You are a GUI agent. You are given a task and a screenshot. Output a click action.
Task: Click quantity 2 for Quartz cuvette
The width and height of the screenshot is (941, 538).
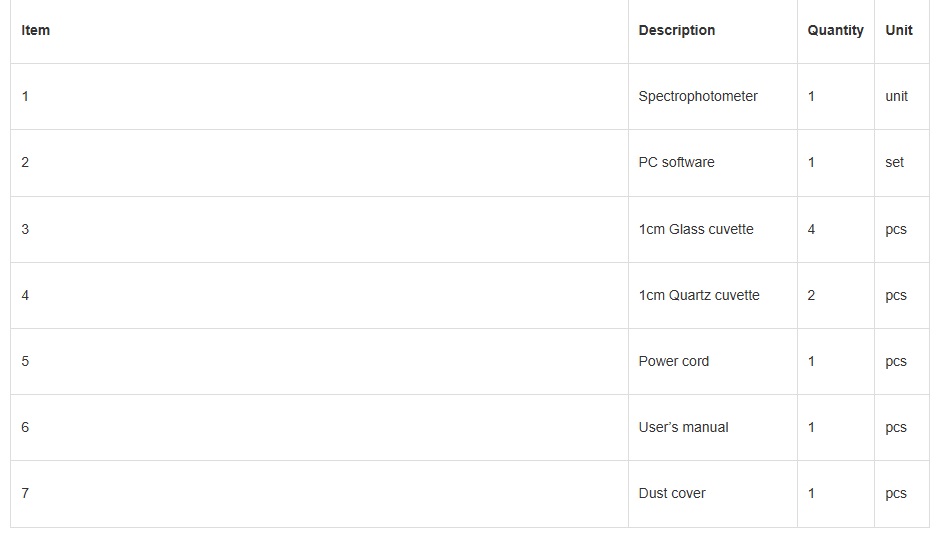pos(811,295)
